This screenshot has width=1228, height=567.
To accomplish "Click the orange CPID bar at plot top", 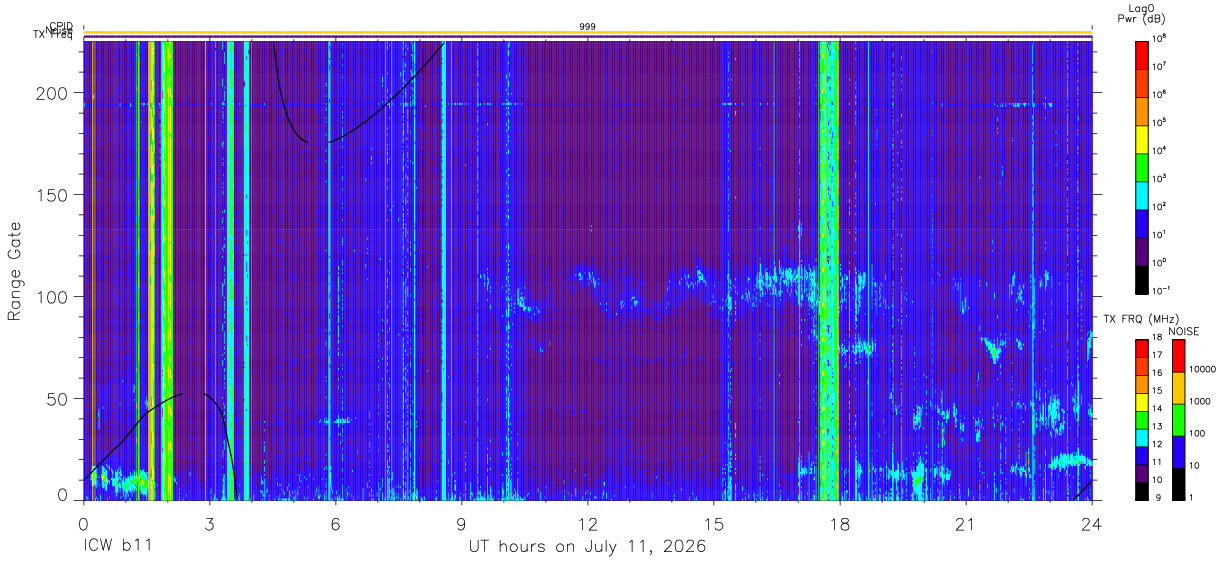I will 587,32.
